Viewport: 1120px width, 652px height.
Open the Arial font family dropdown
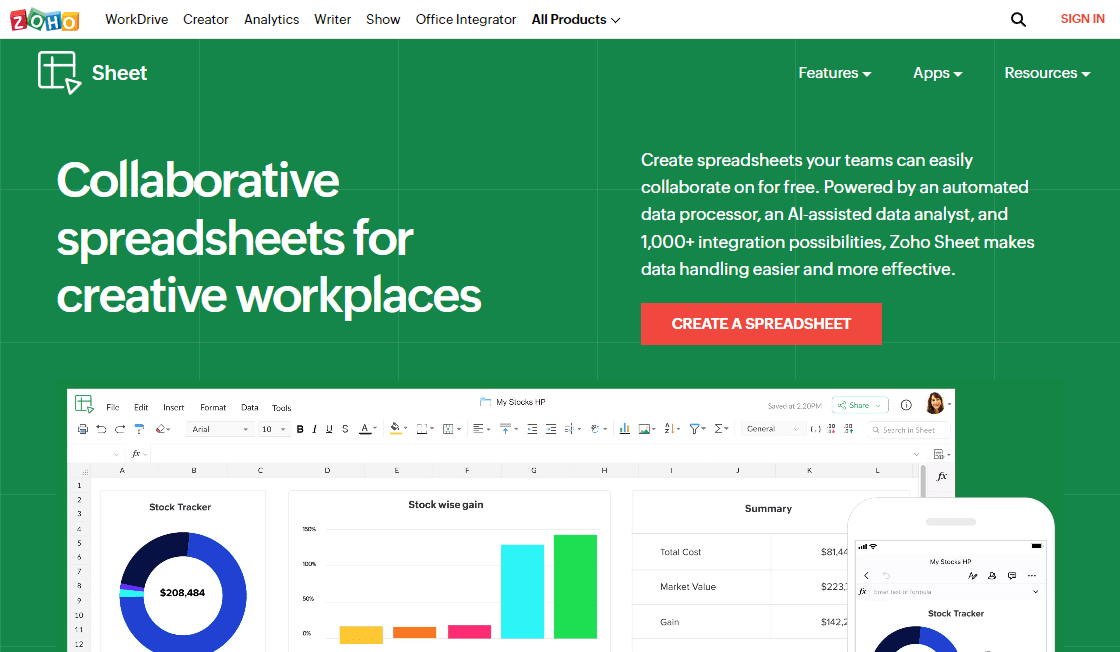[222, 428]
